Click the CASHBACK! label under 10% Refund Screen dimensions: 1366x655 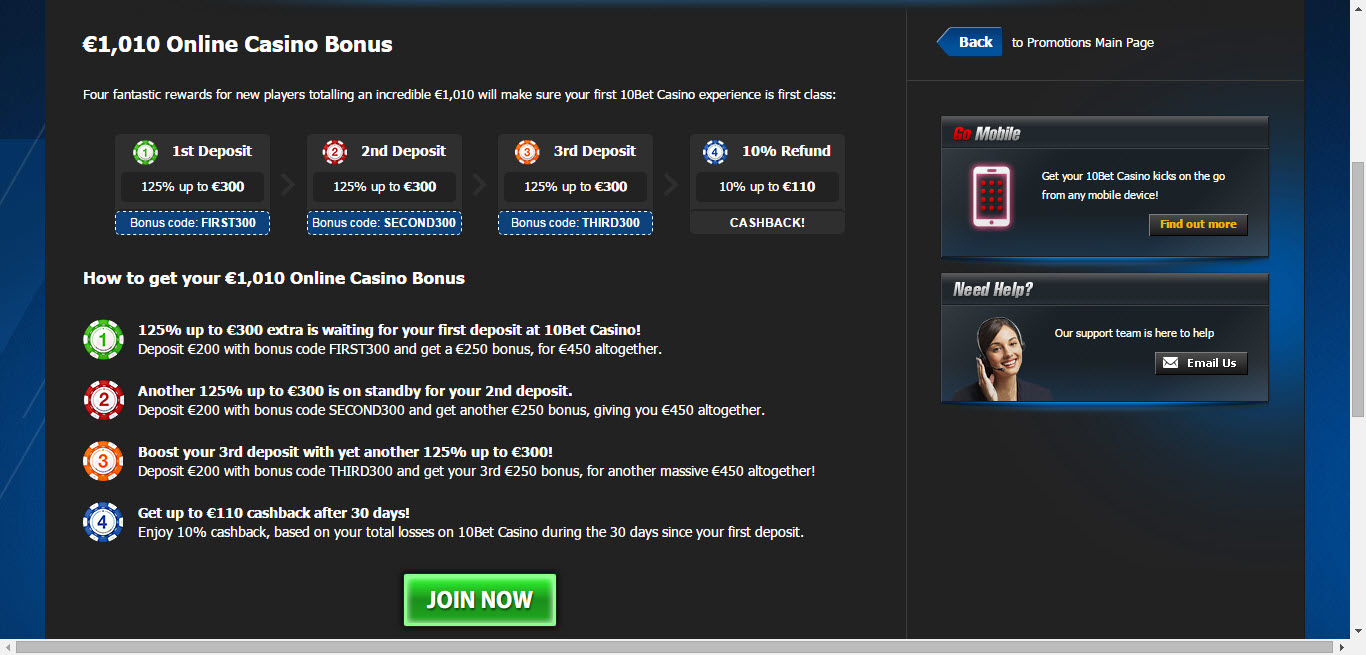[767, 223]
